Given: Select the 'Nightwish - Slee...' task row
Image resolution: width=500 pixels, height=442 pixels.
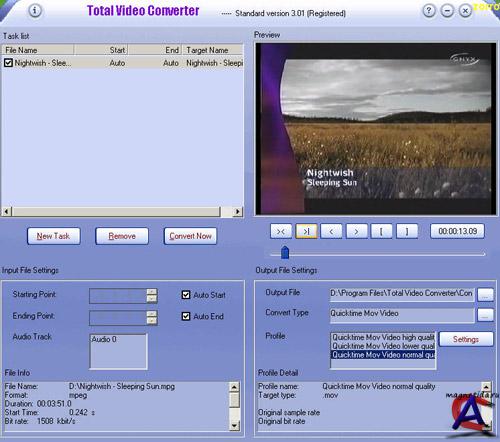Looking at the screenshot, I should [x=123, y=63].
